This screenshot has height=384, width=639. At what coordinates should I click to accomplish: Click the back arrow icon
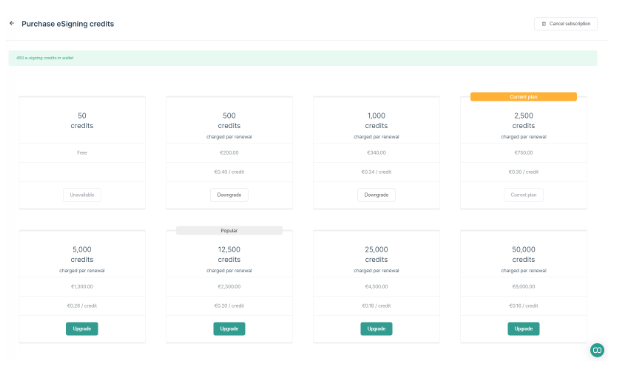click(12, 23)
